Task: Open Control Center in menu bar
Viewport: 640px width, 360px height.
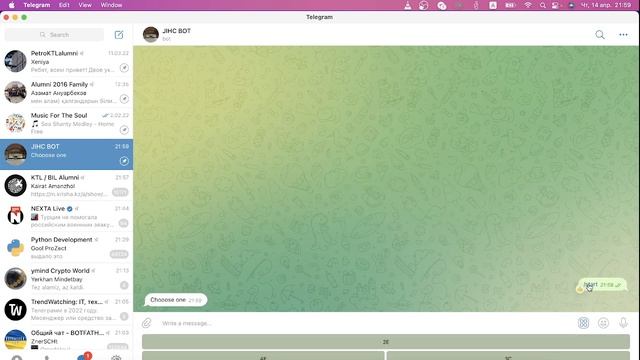Action: (556, 5)
